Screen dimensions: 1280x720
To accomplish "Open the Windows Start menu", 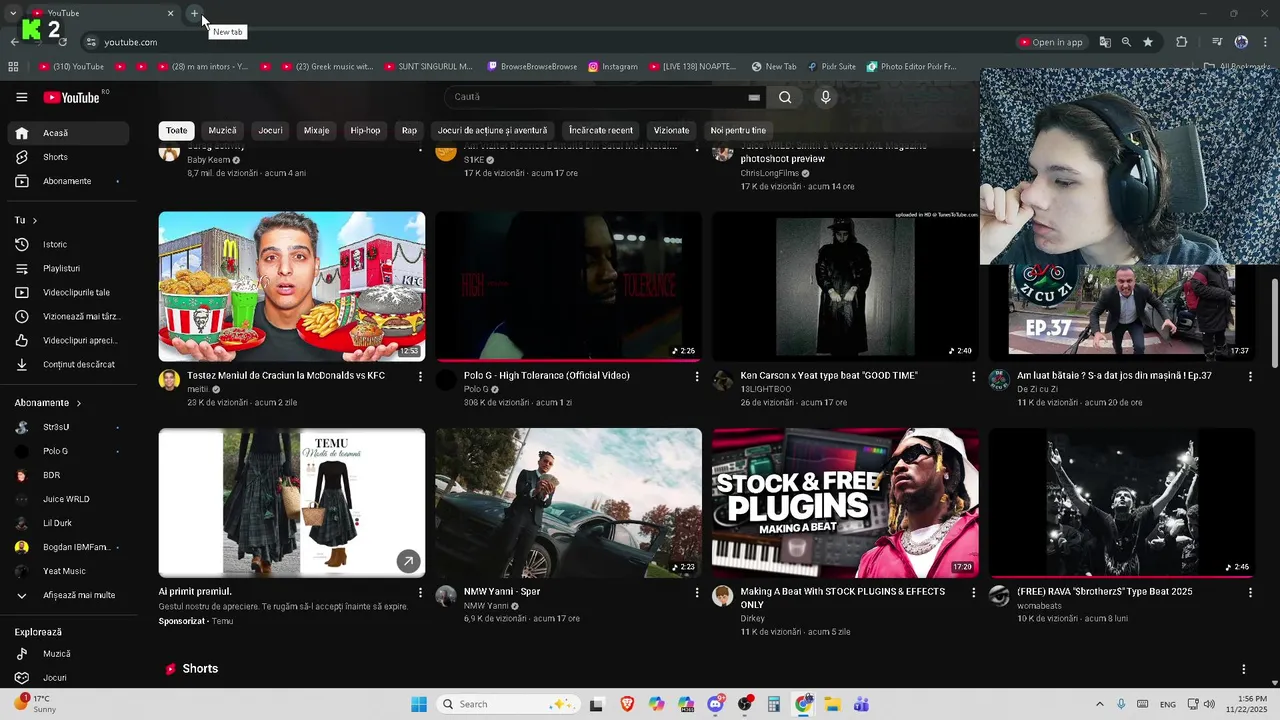I will click(x=419, y=704).
